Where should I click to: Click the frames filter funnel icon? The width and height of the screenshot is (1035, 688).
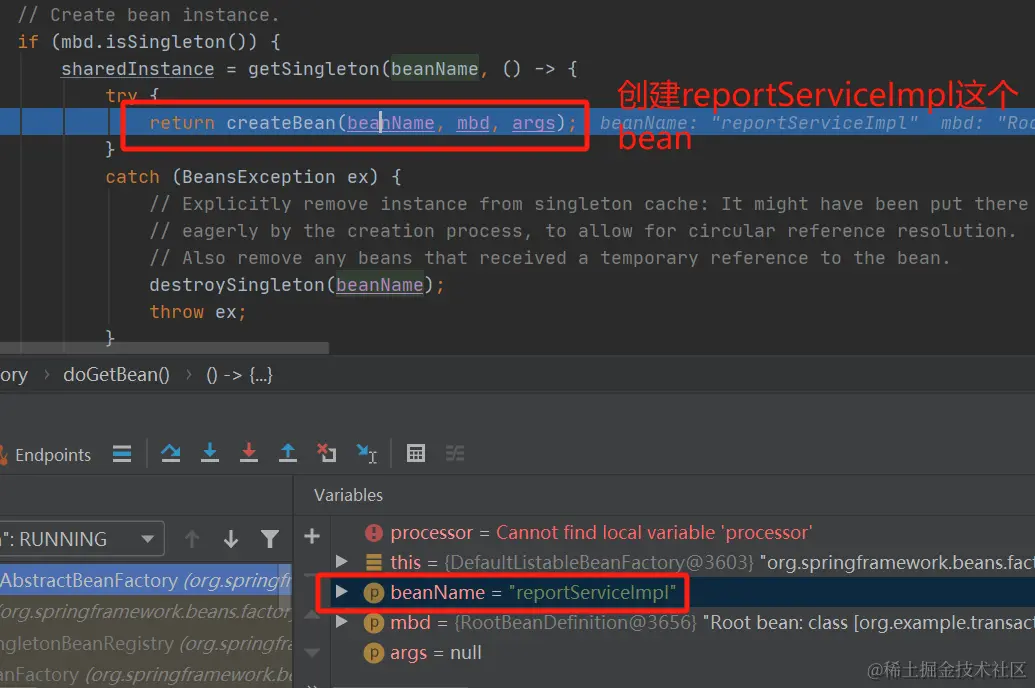click(270, 539)
